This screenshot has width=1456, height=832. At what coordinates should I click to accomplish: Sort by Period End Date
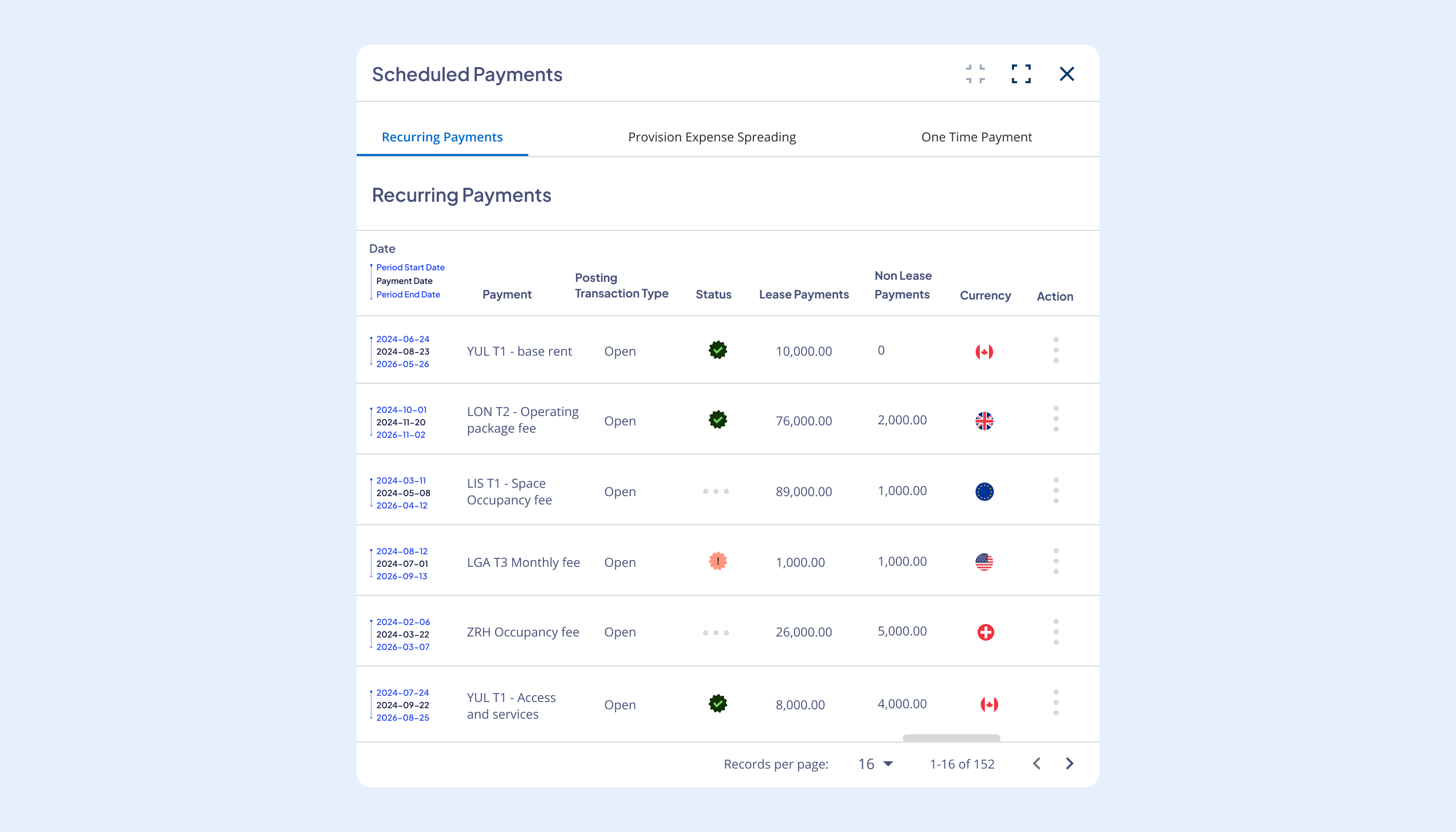(408, 294)
